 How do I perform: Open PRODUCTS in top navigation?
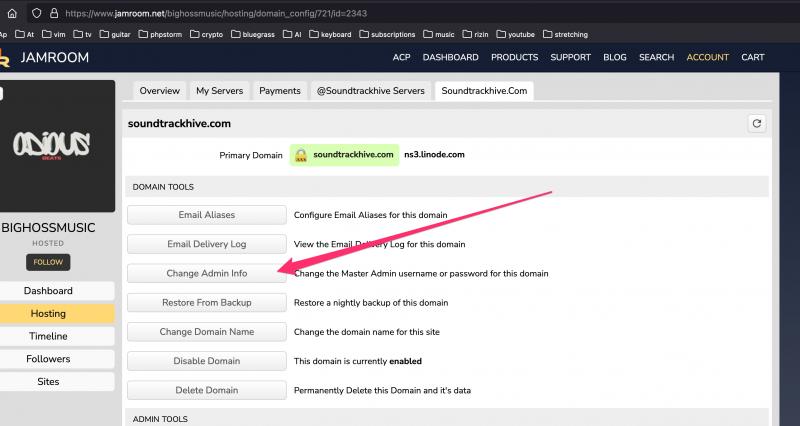pos(514,58)
